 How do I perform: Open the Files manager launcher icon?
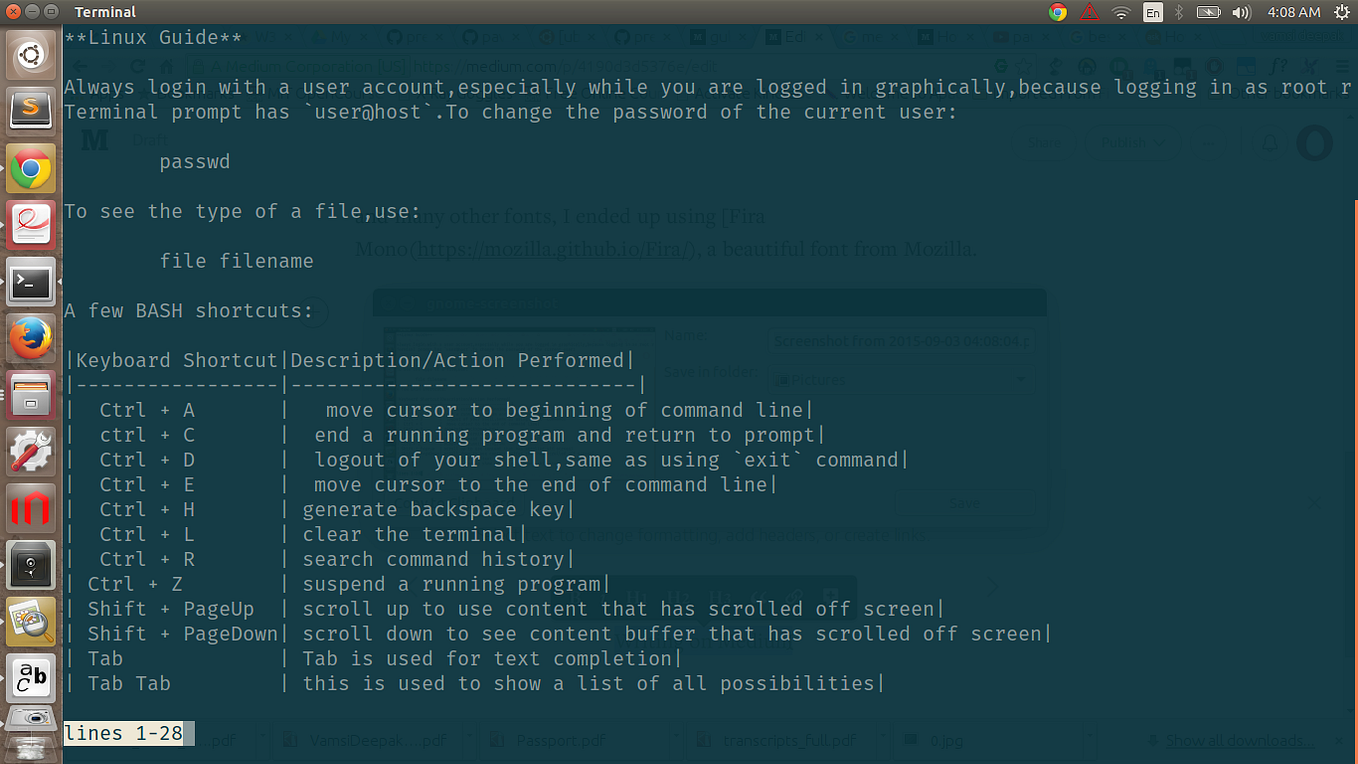coord(31,396)
